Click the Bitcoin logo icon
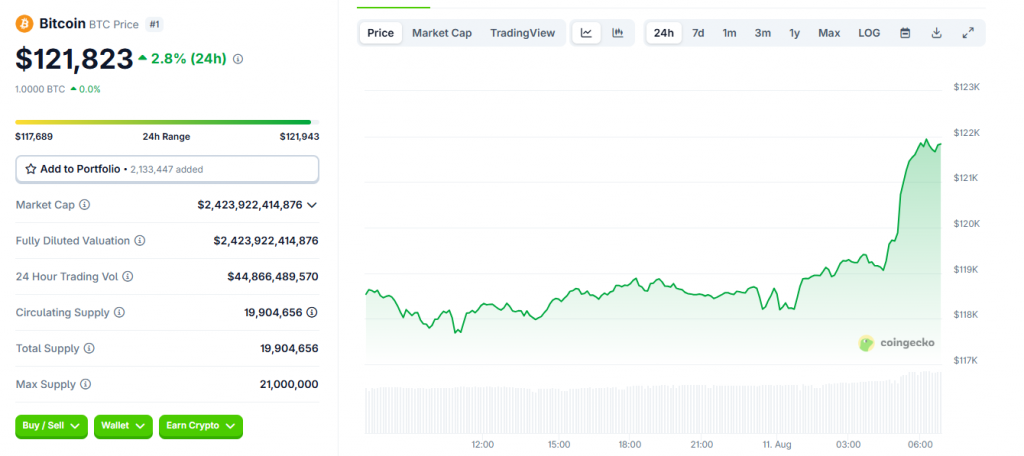 (x=24, y=24)
